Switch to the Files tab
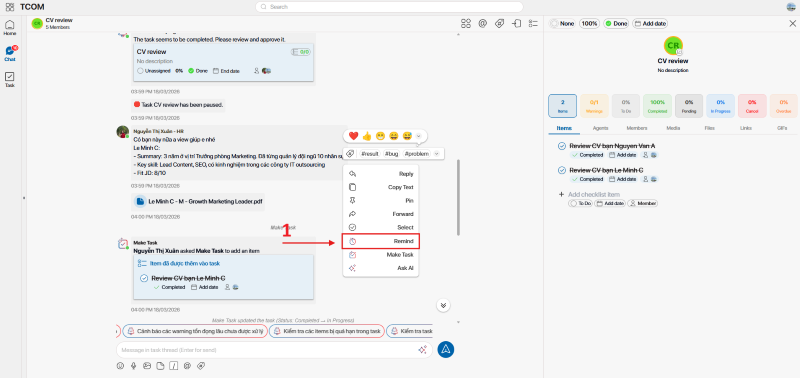Viewport: 800px width, 378px height. pos(709,128)
